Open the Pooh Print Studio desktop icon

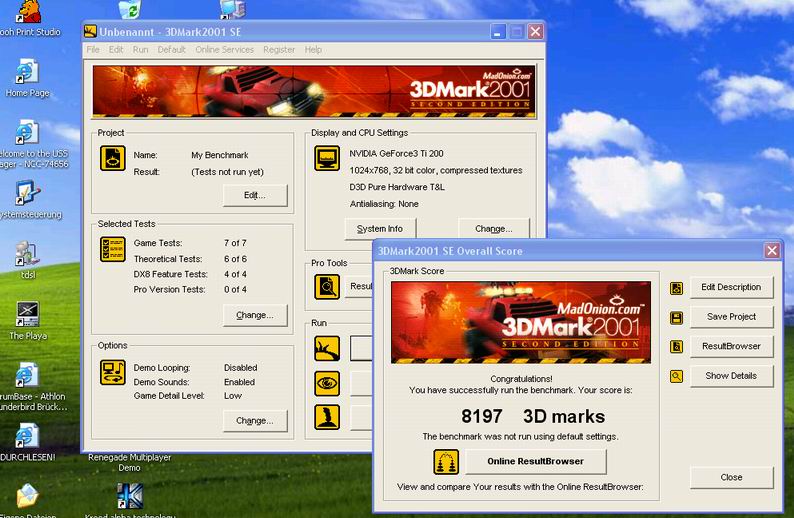click(x=29, y=19)
